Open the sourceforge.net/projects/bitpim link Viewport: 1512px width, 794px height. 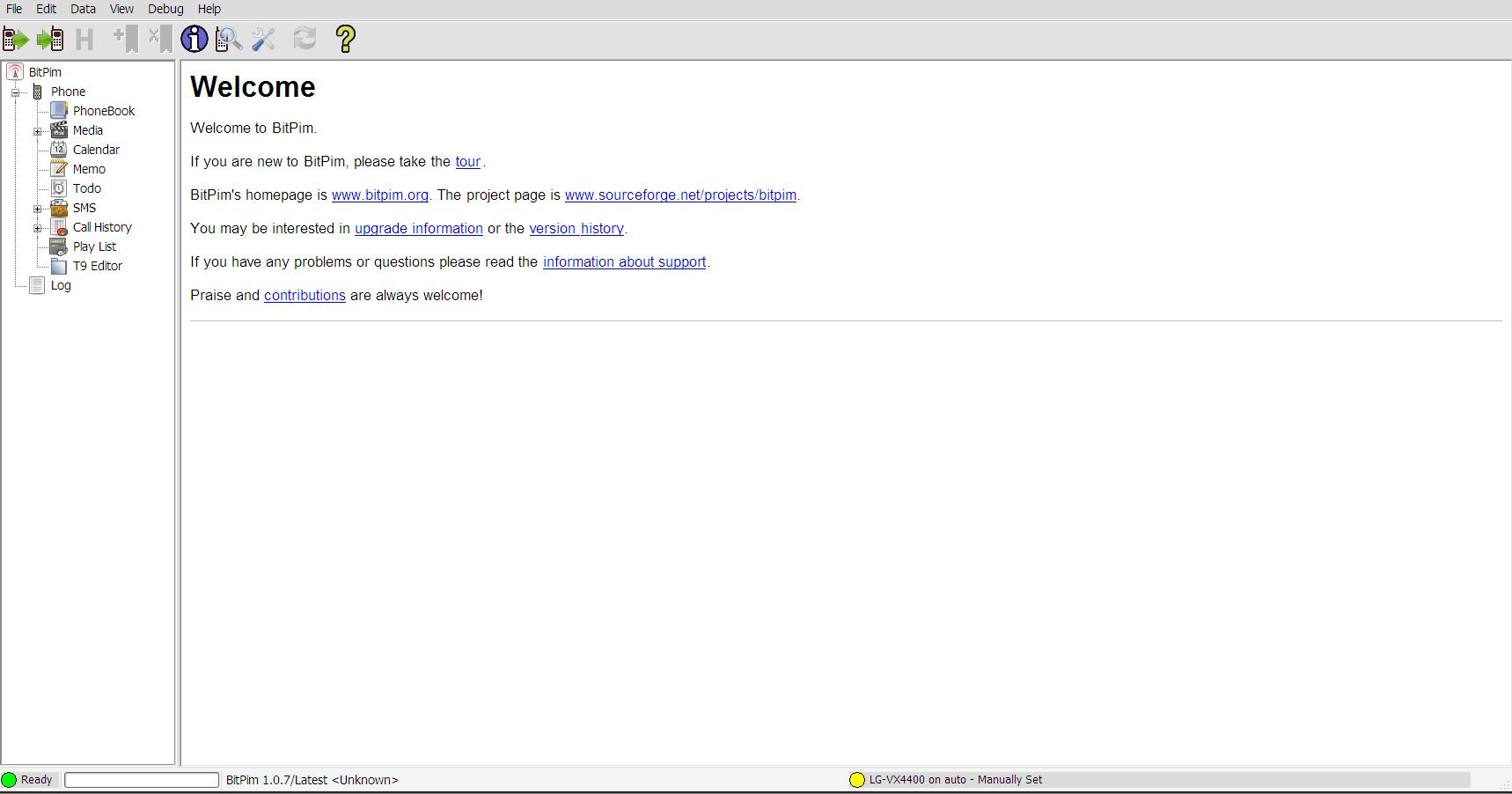[680, 195]
